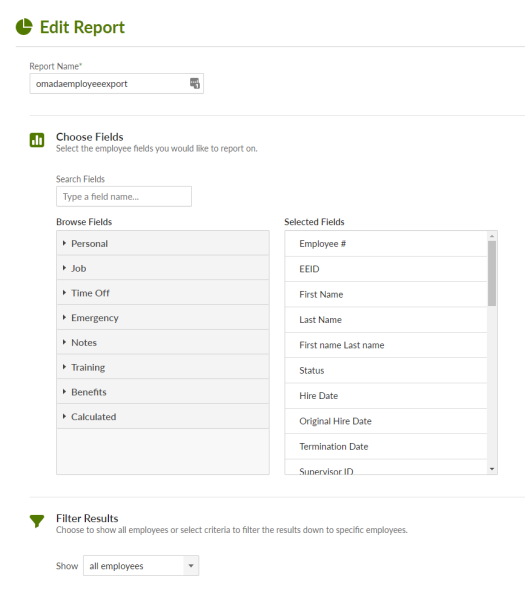Select Termination Date in Selected Fields
The width and height of the screenshot is (525, 597).
point(386,446)
